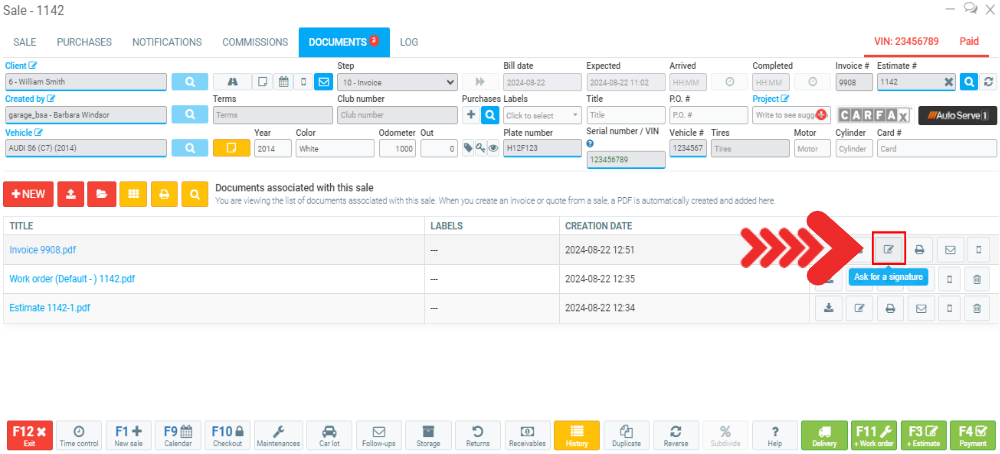
Task: Toggle the eye visibility icon near Odometer
Action: pyautogui.click(x=493, y=148)
